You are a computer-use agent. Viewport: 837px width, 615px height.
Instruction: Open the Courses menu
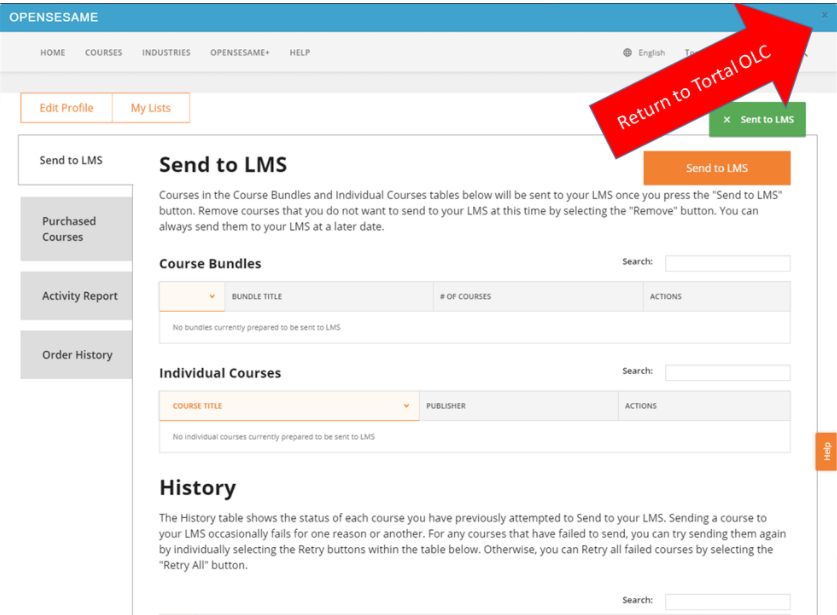(104, 52)
